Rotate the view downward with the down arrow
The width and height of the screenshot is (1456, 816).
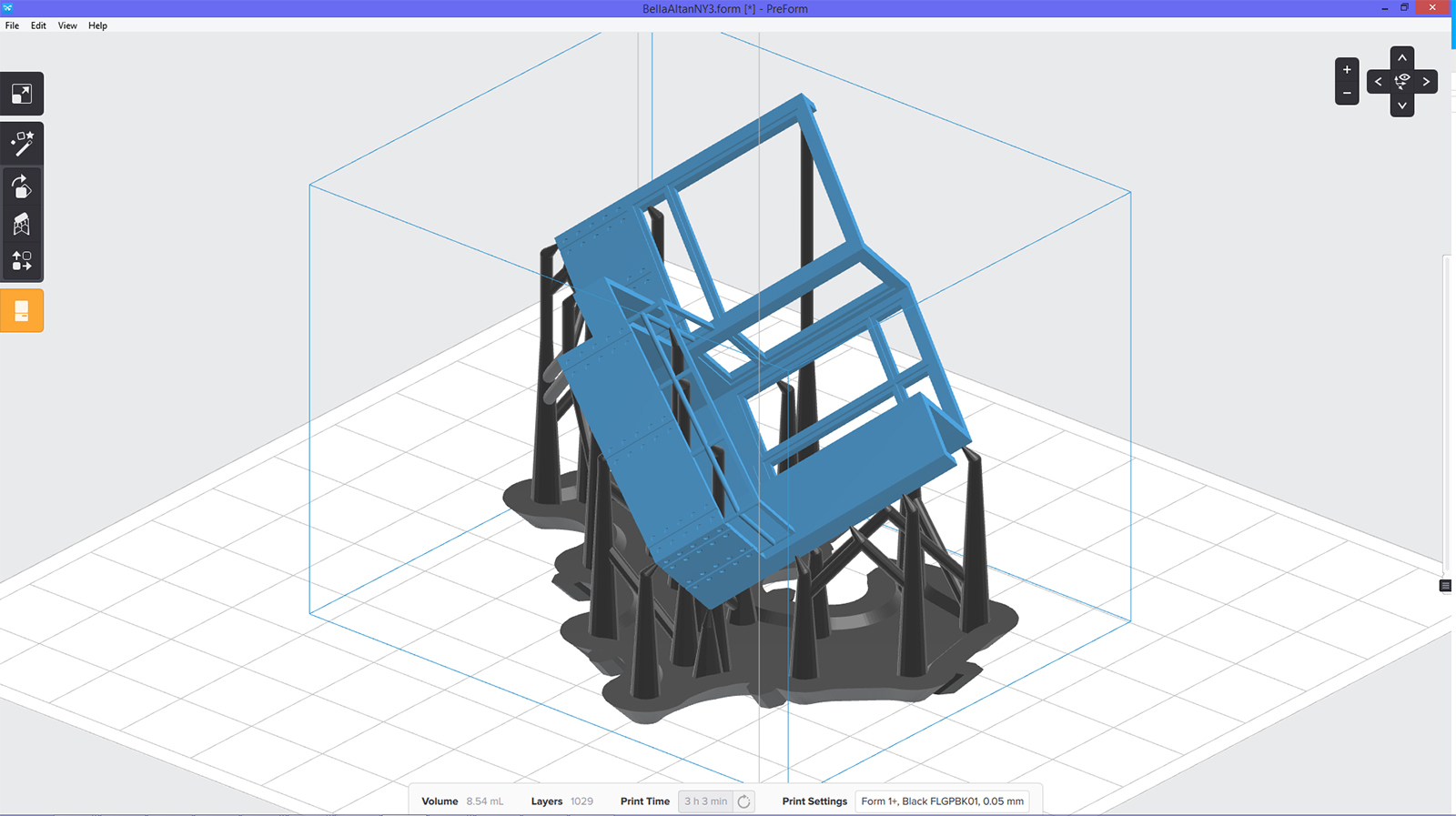coord(1402,106)
